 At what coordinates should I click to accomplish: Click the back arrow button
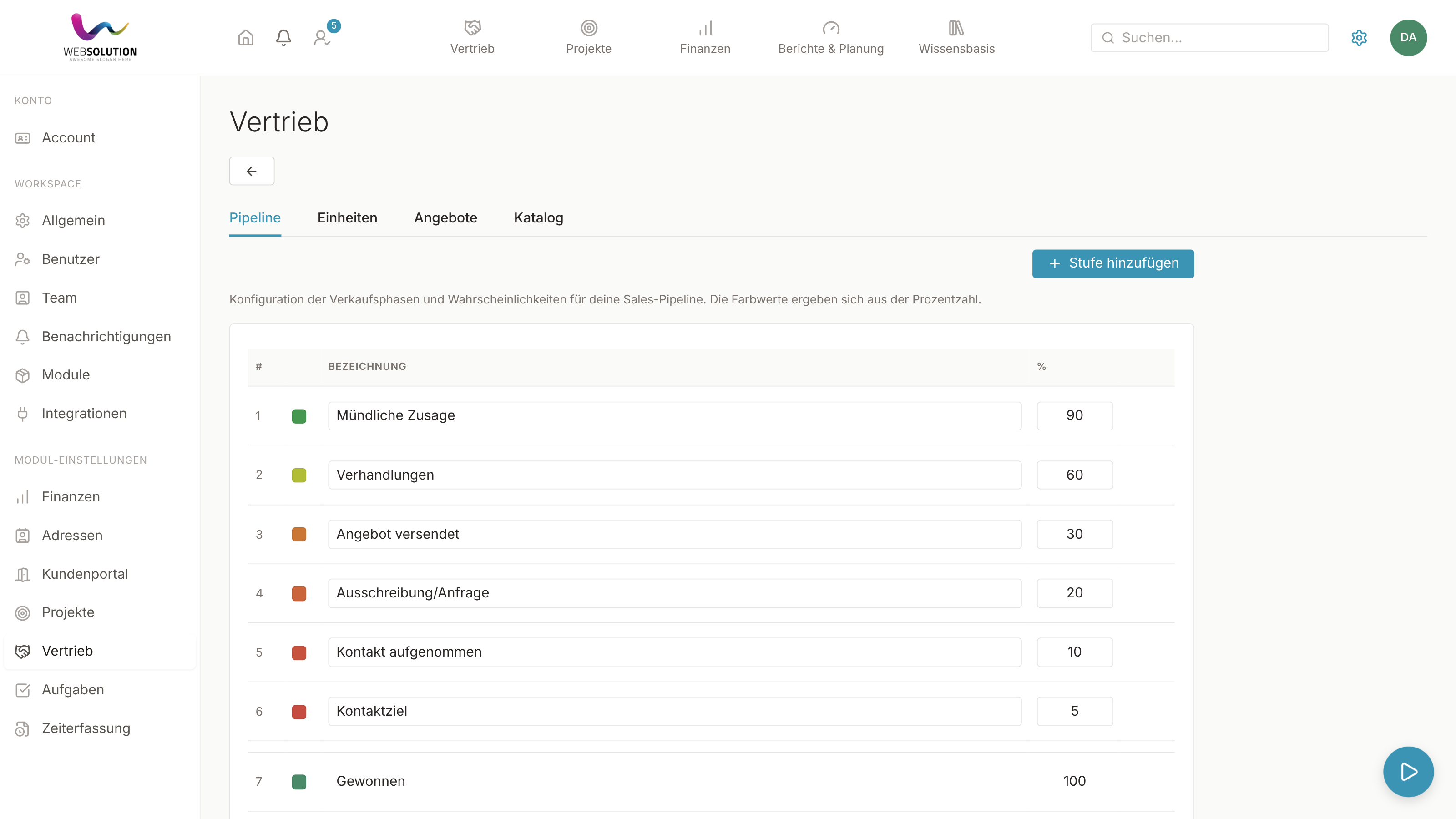click(252, 171)
